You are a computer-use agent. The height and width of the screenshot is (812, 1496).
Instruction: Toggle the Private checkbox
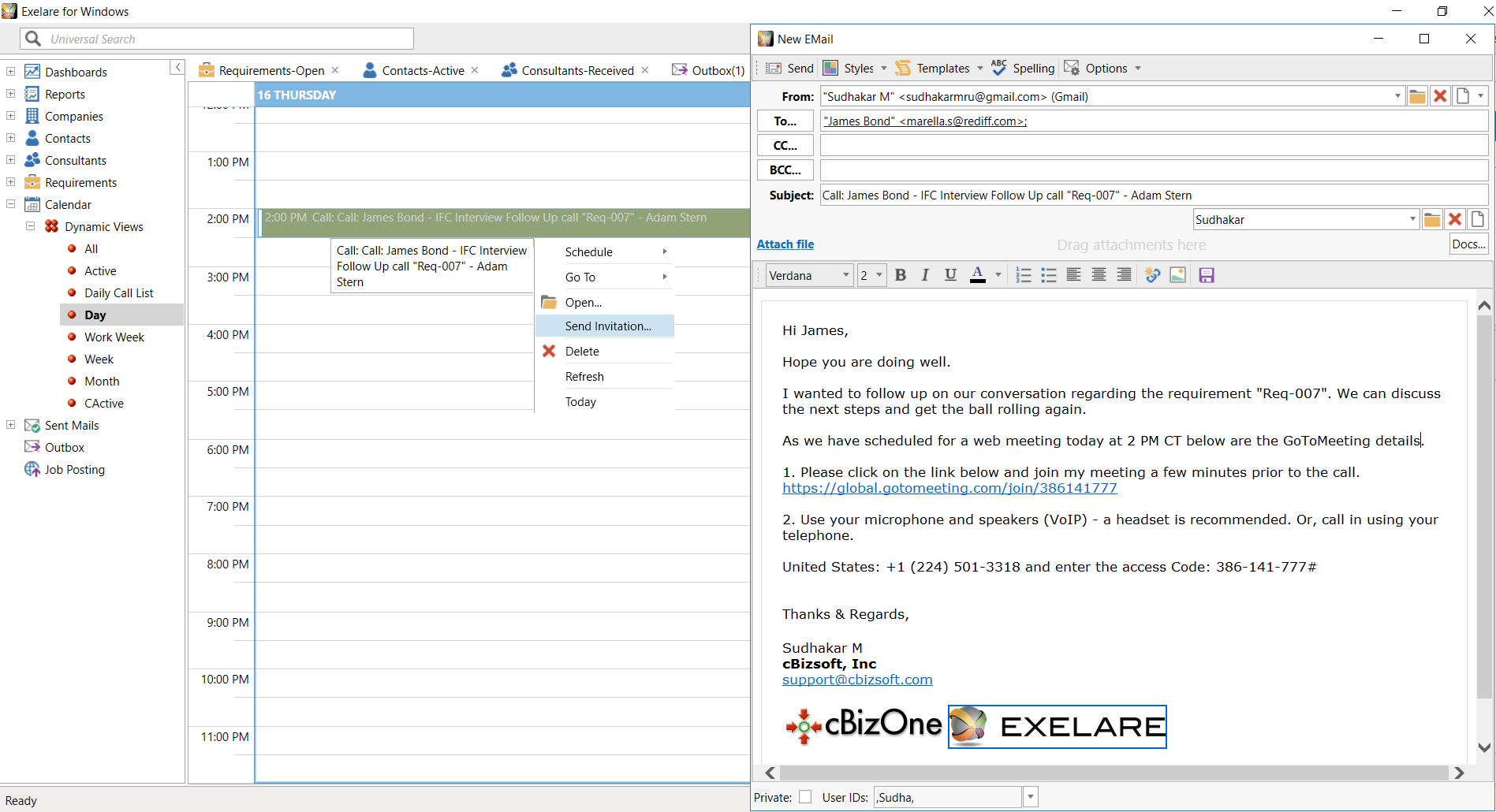(x=805, y=797)
